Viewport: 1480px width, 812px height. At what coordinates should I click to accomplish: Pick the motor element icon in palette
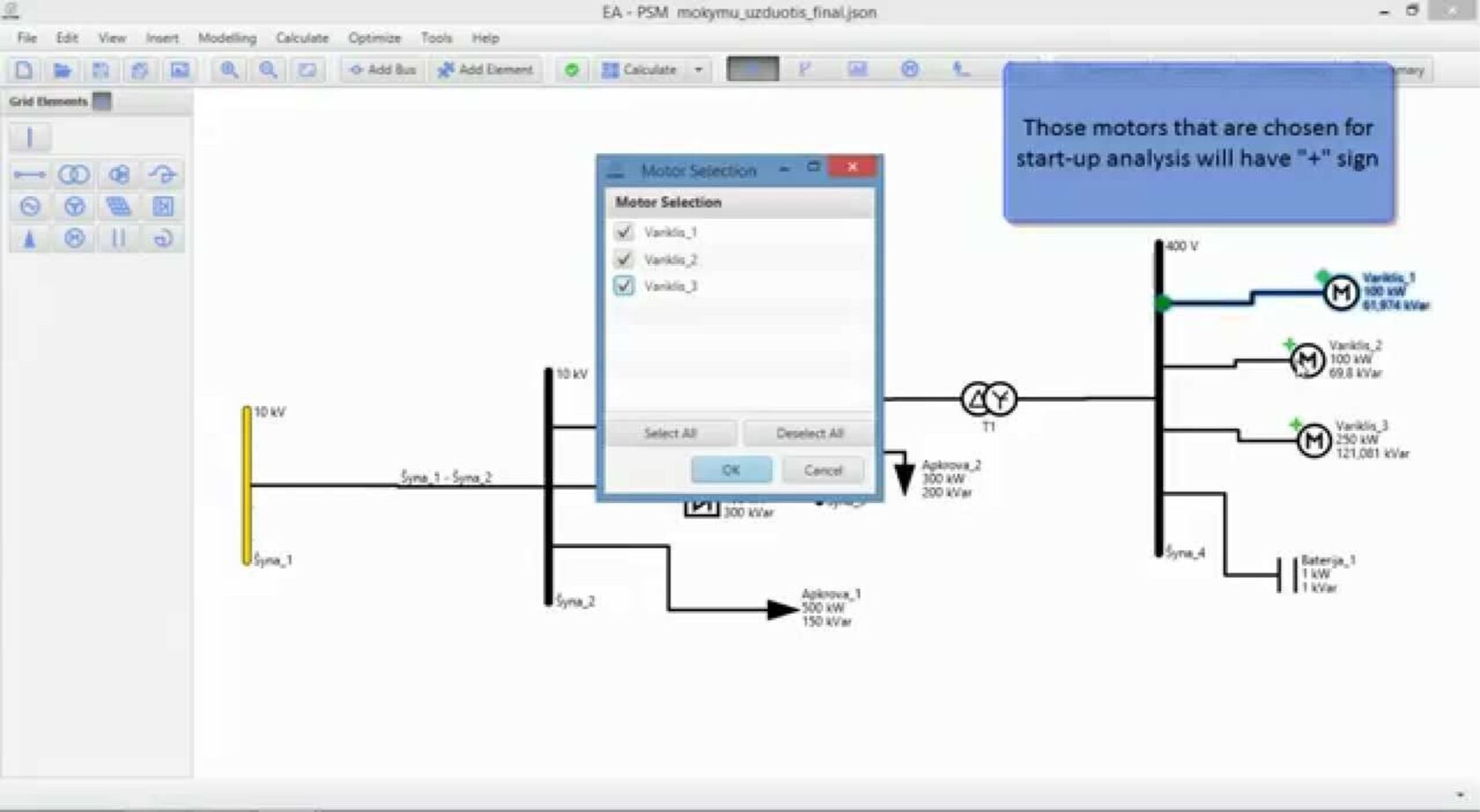point(74,239)
